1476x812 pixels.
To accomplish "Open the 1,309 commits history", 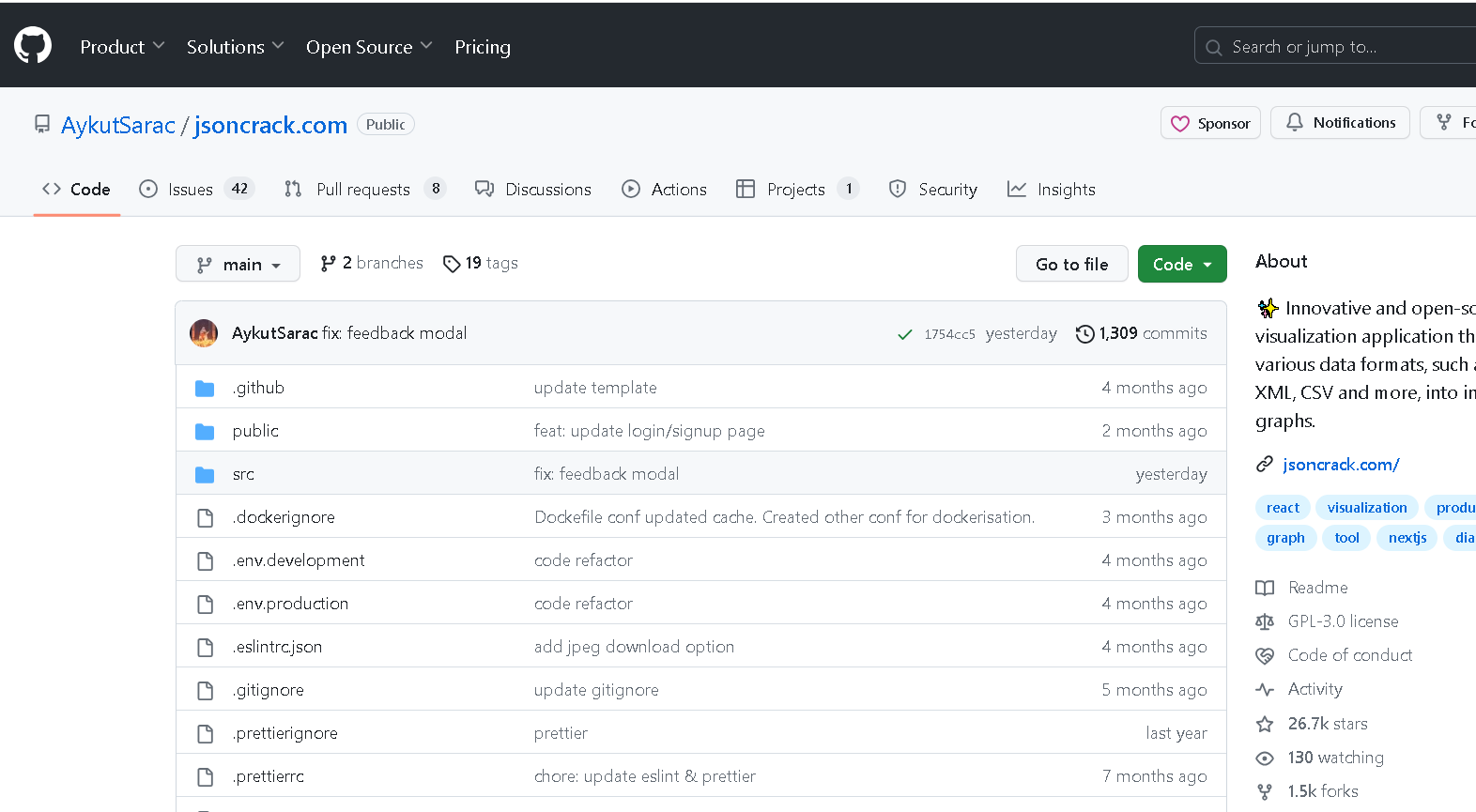I will (1142, 333).
